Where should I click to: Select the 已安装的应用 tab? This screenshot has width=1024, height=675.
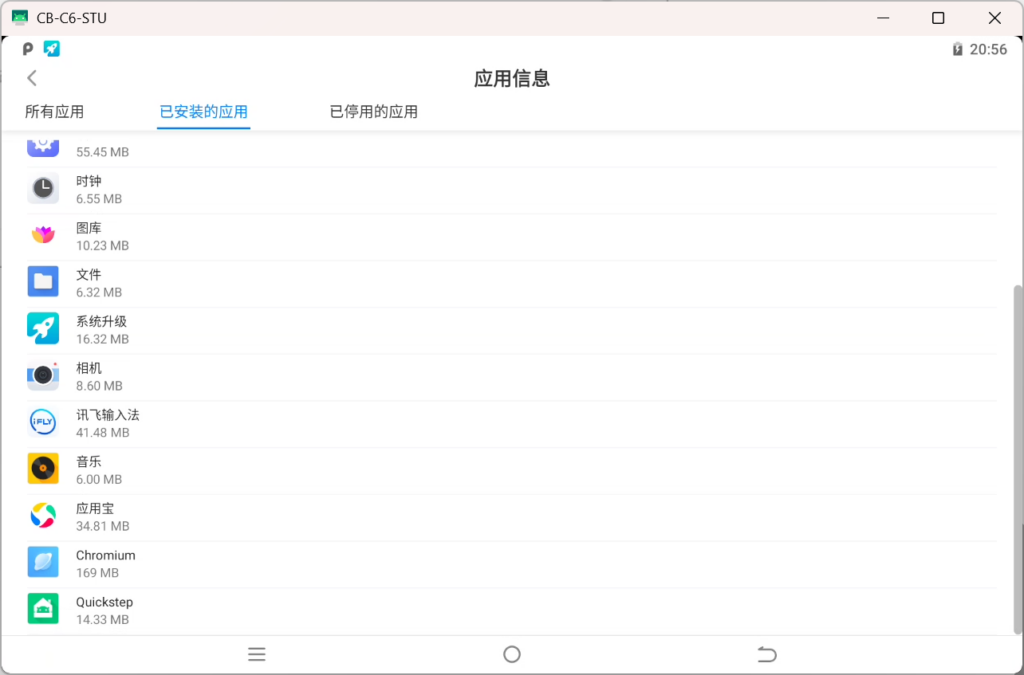204,112
